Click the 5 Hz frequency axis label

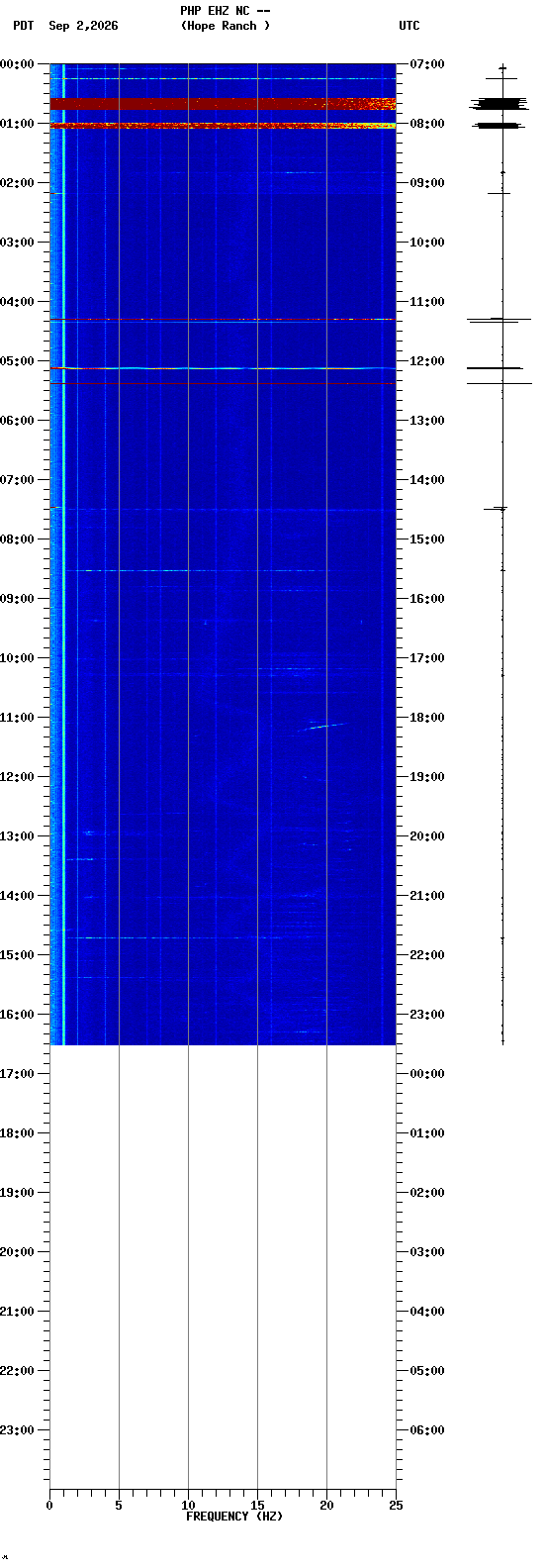tap(119, 1506)
